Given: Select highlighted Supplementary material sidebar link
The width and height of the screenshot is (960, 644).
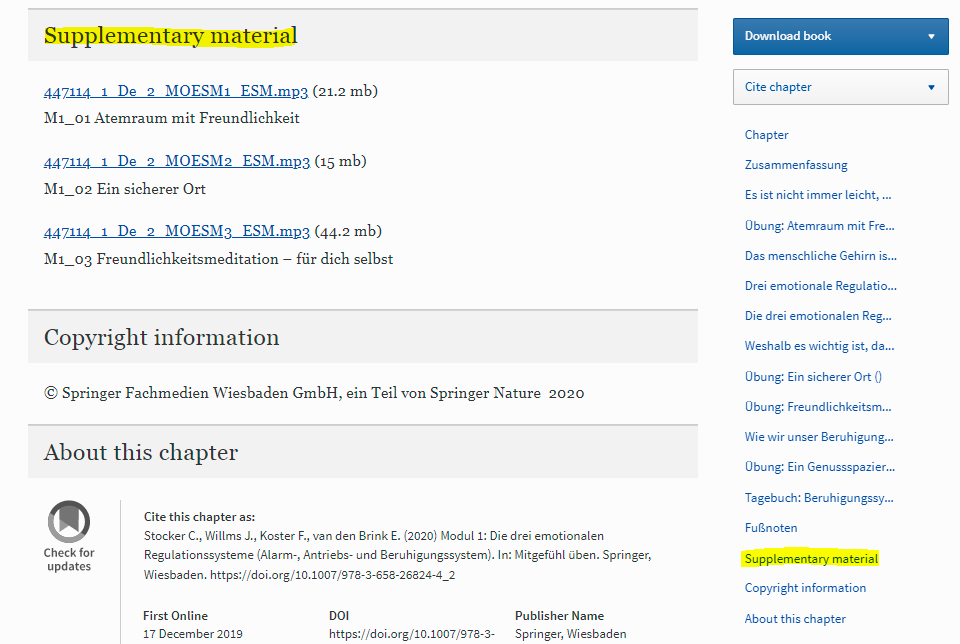Looking at the screenshot, I should (811, 558).
